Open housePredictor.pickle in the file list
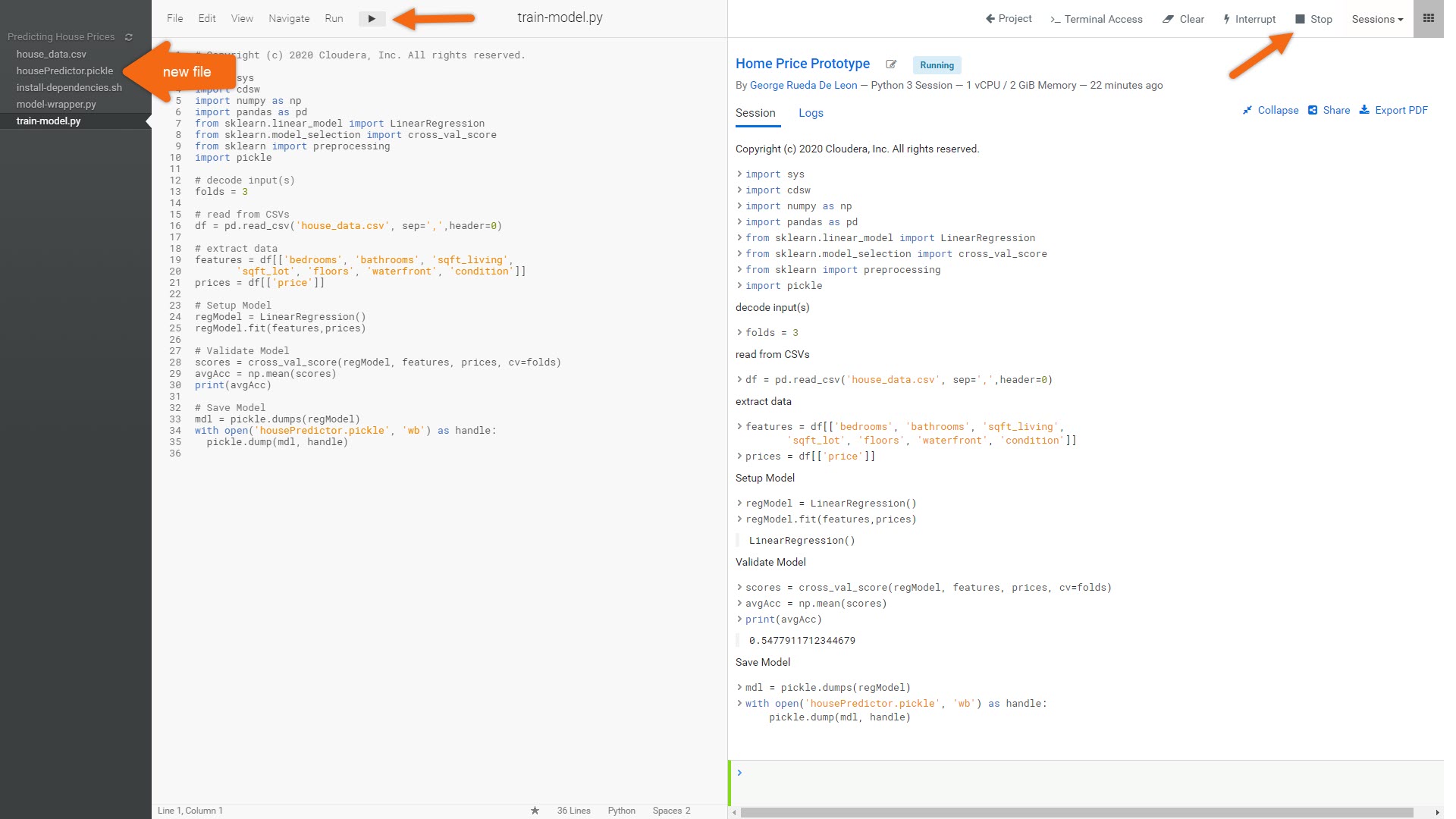 pos(64,71)
